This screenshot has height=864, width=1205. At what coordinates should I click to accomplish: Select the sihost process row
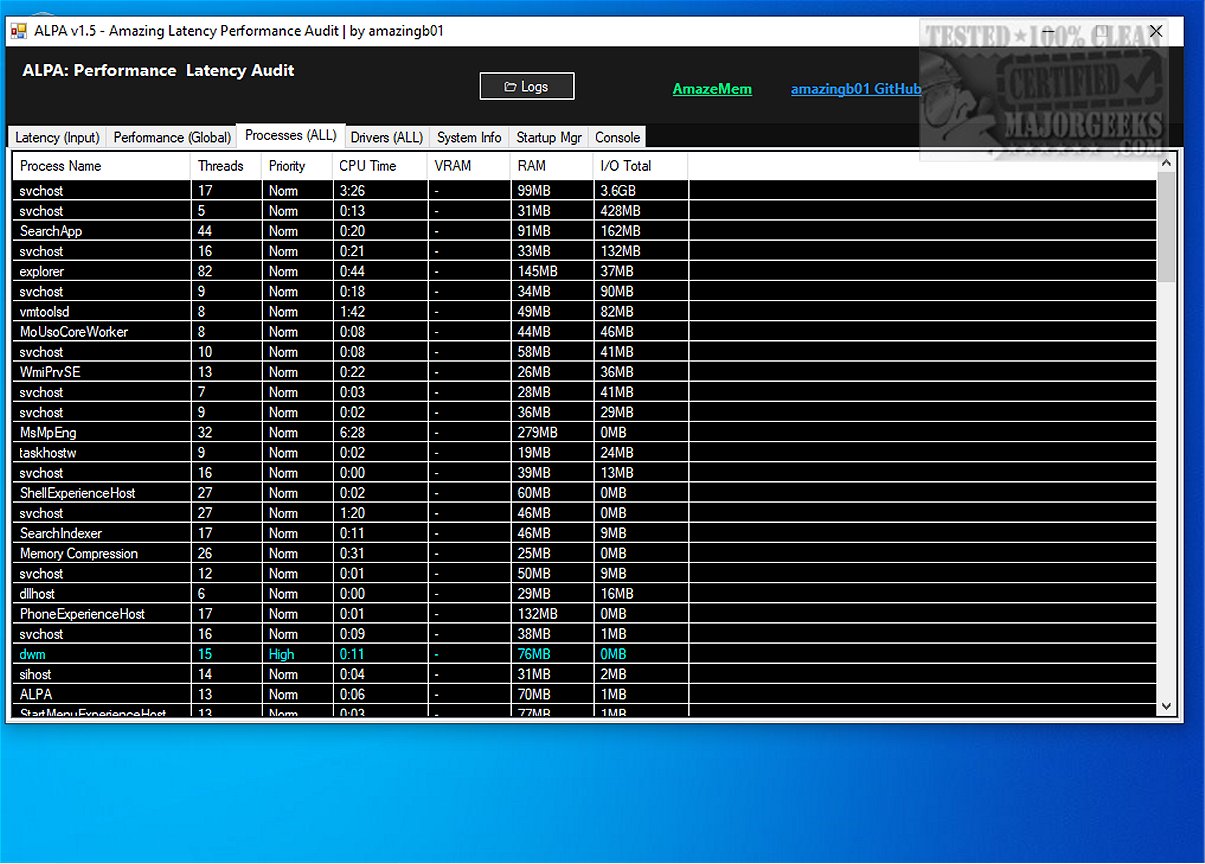[x=585, y=674]
